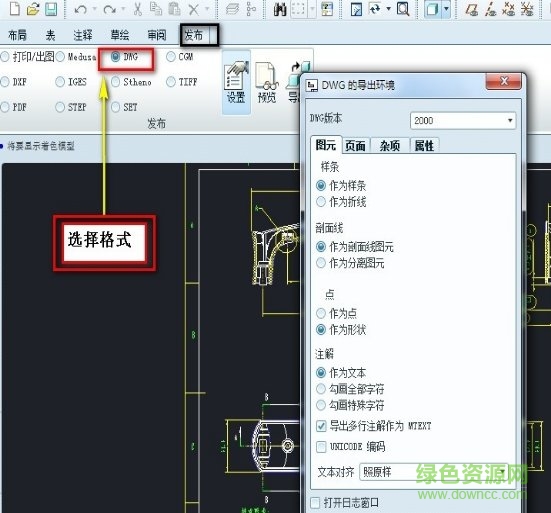Open the 审阅 ribbon tab
The height and width of the screenshot is (513, 551).
point(157,35)
